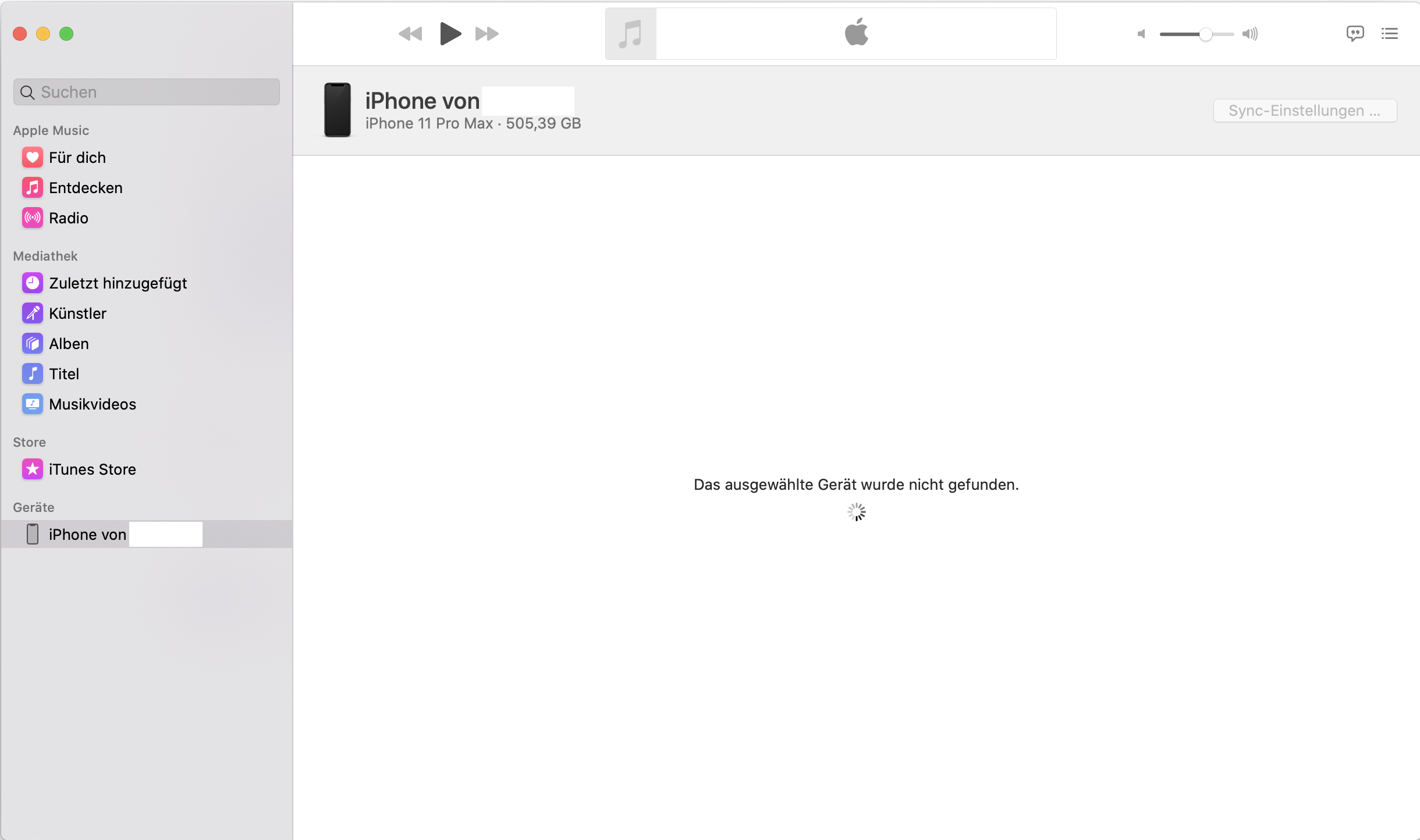Click the max volume speaker icon
The width and height of the screenshot is (1420, 840).
click(1250, 34)
